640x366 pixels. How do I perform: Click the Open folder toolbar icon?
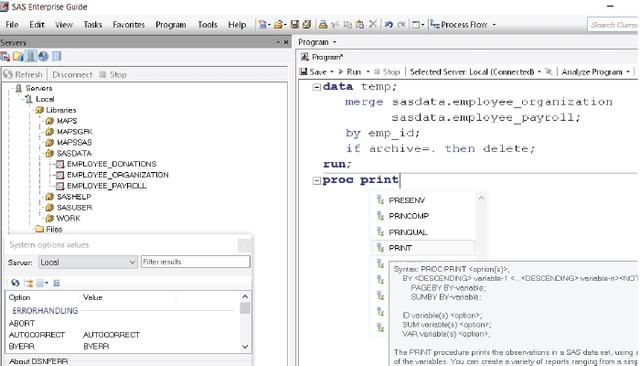278,25
